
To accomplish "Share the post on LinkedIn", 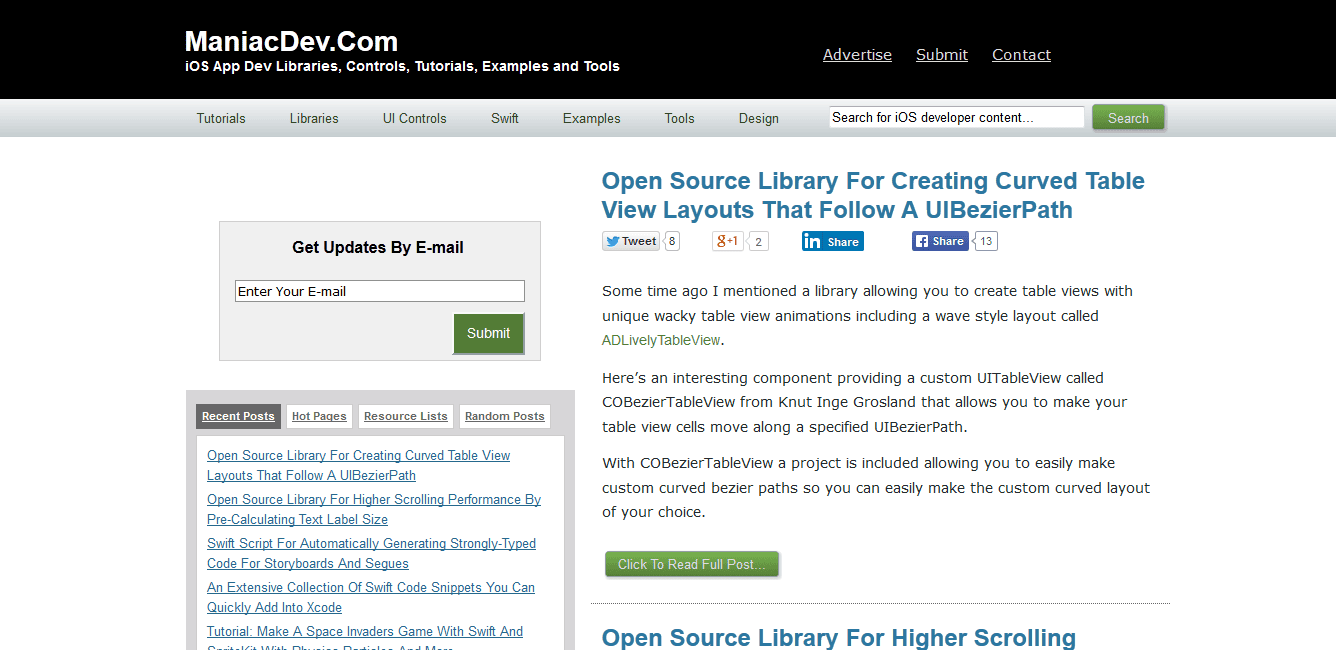I will [832, 241].
